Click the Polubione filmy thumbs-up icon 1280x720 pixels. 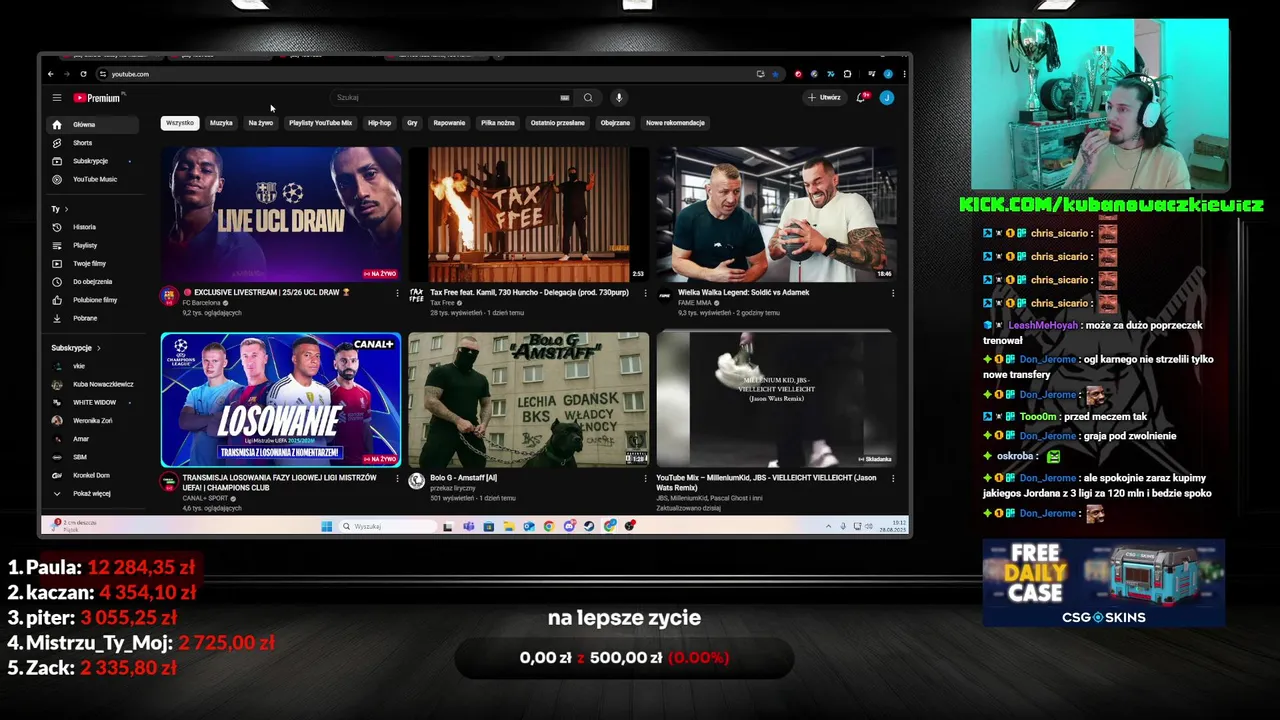(57, 300)
